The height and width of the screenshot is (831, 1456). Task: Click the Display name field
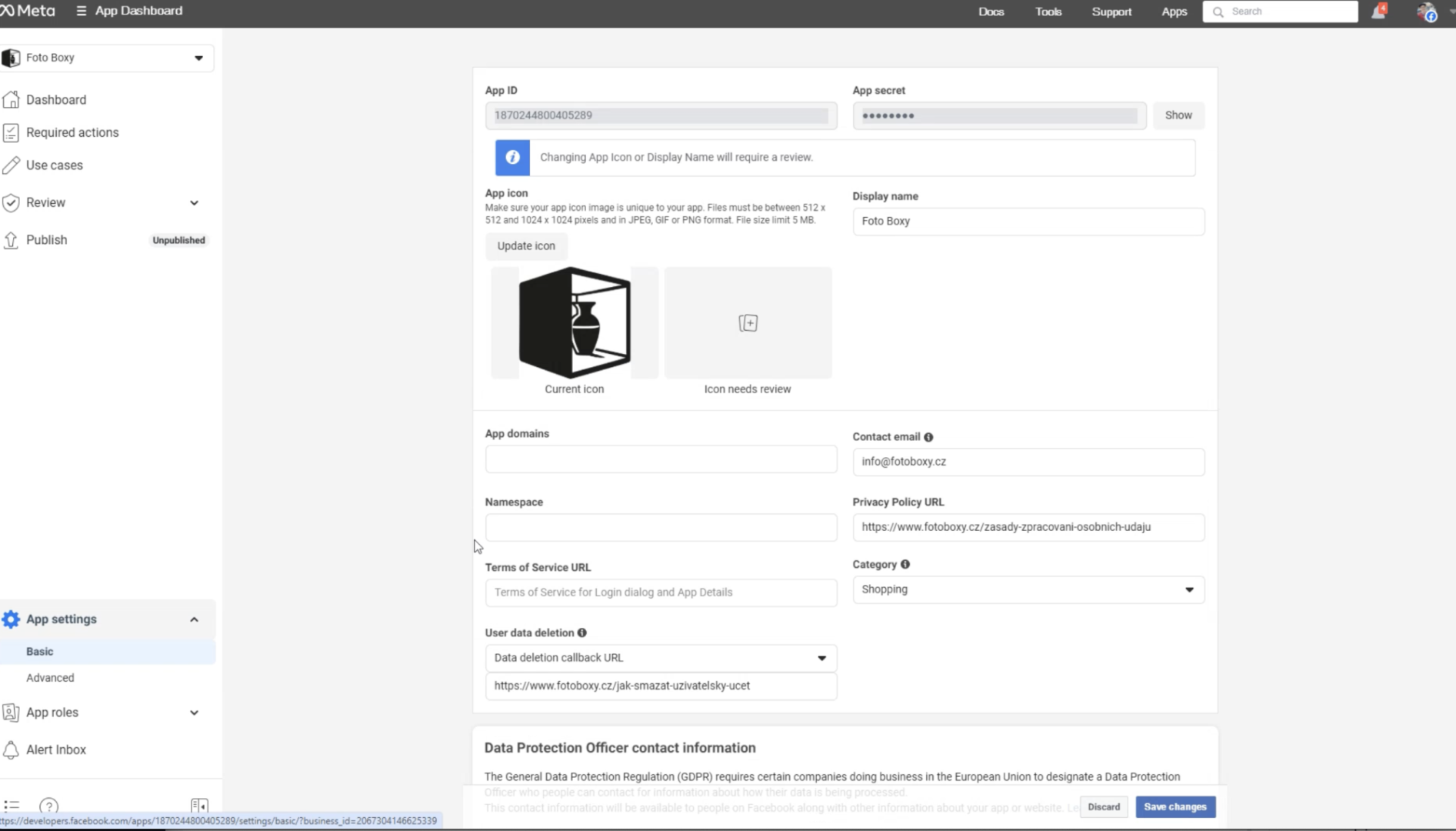1028,222
